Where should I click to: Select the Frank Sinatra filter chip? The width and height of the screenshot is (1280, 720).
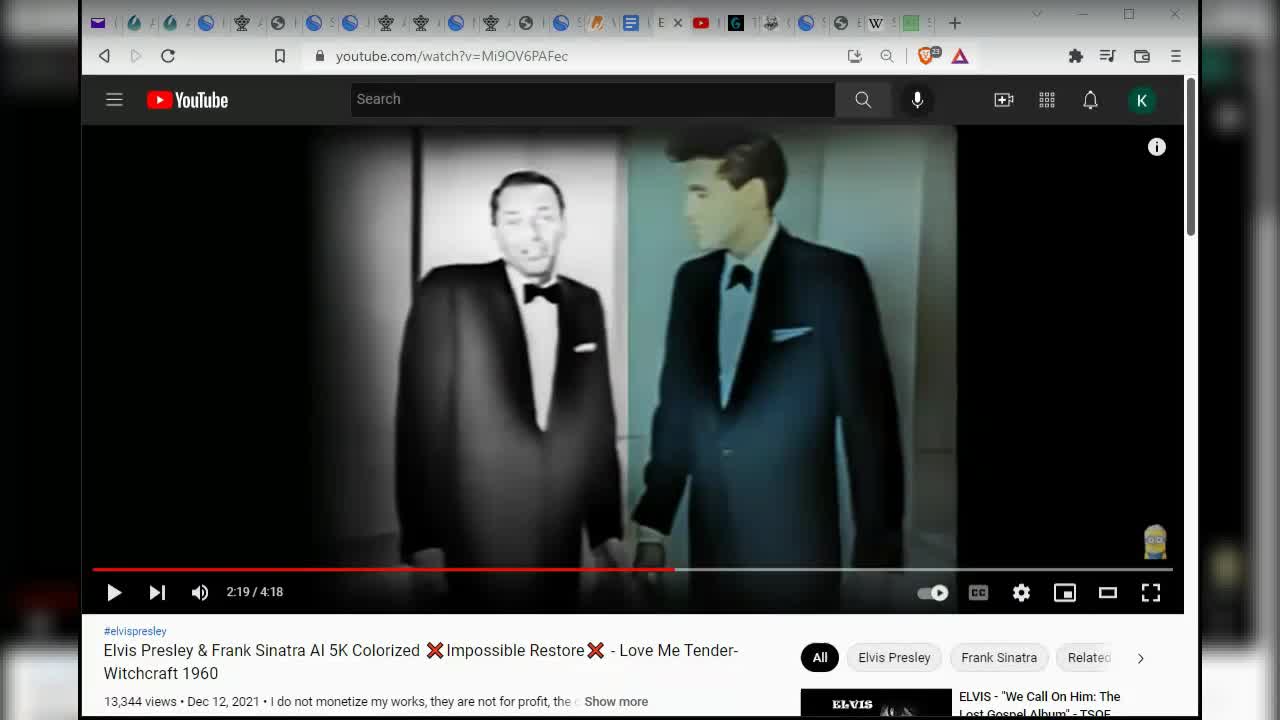tap(999, 657)
